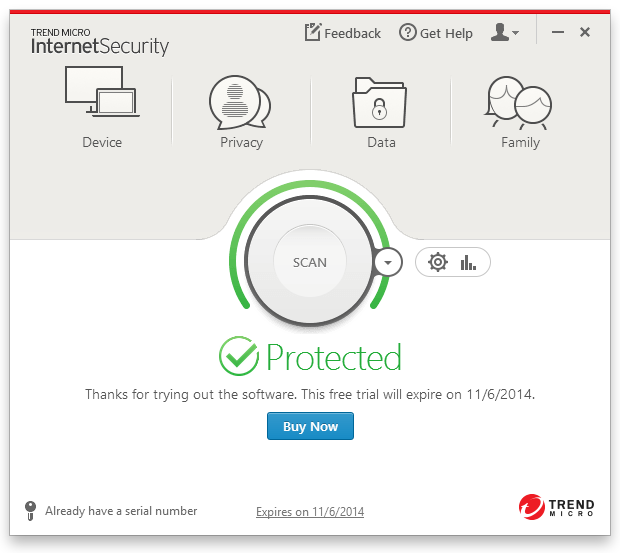The image size is (620, 553).
Task: Open the Family protection icon
Action: click(519, 101)
